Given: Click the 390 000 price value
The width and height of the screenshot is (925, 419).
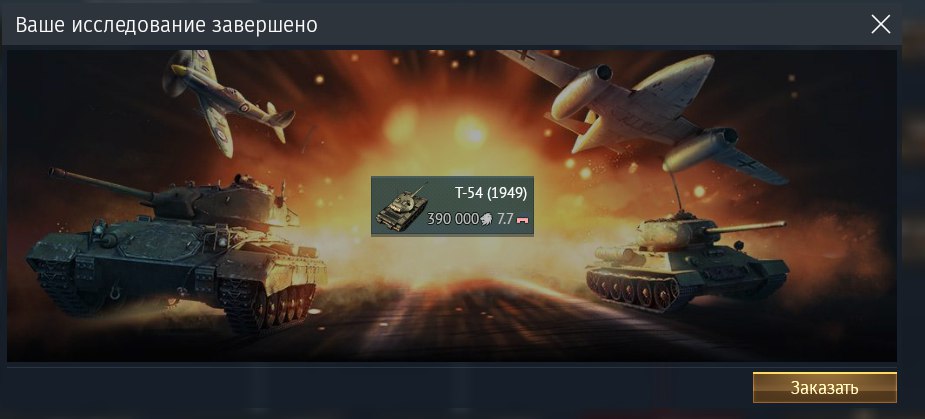Looking at the screenshot, I should tap(452, 220).
